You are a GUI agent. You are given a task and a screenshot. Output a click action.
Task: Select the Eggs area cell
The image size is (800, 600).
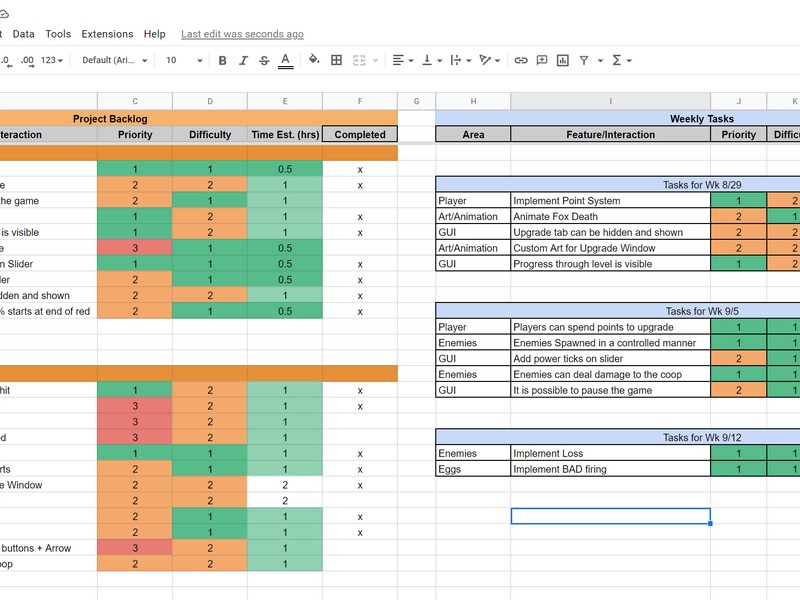(x=473, y=469)
